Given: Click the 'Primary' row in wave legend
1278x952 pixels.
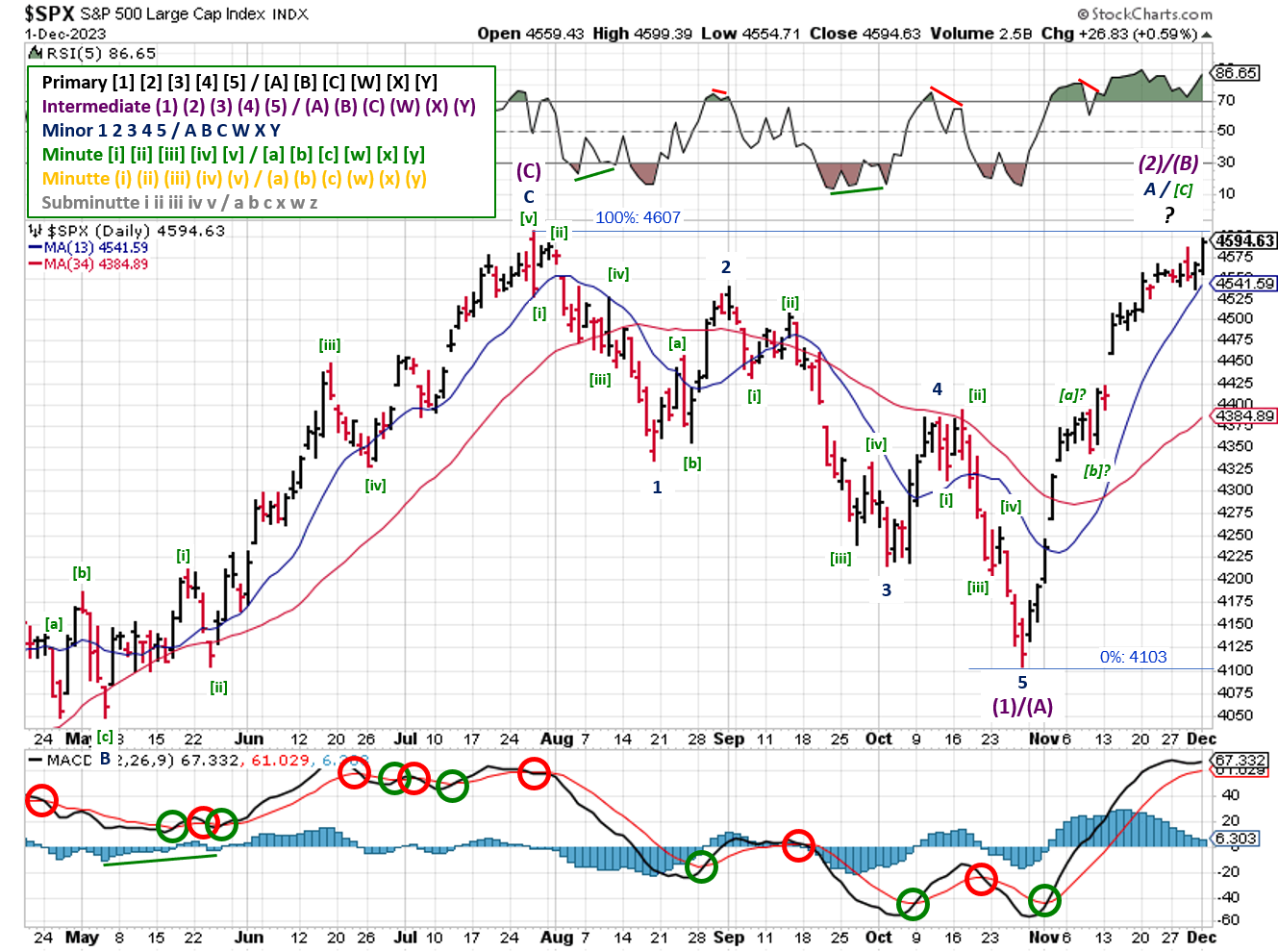Looking at the screenshot, I should 239,83.
